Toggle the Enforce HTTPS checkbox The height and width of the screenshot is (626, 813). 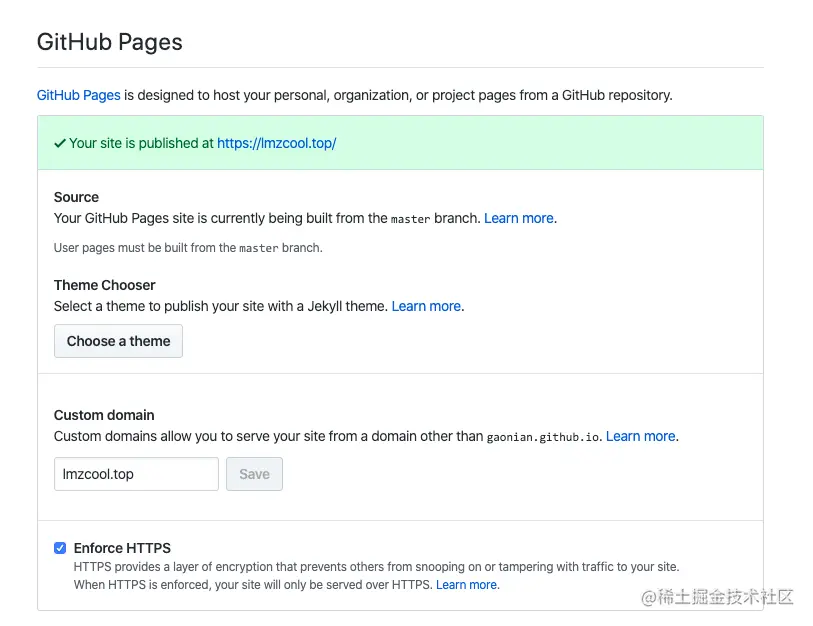60,548
